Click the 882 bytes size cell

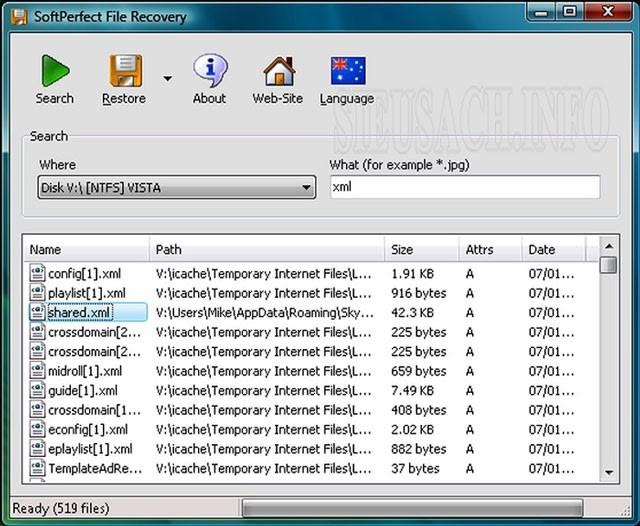tap(419, 449)
